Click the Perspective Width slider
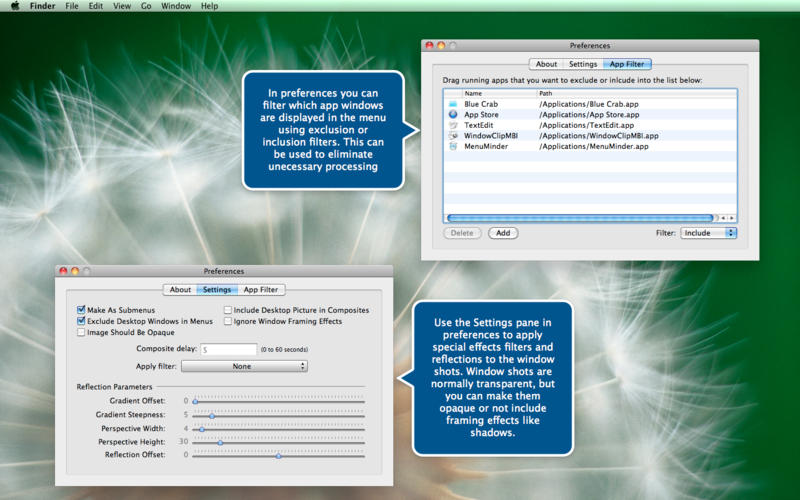This screenshot has height=500, width=800. tap(279, 429)
